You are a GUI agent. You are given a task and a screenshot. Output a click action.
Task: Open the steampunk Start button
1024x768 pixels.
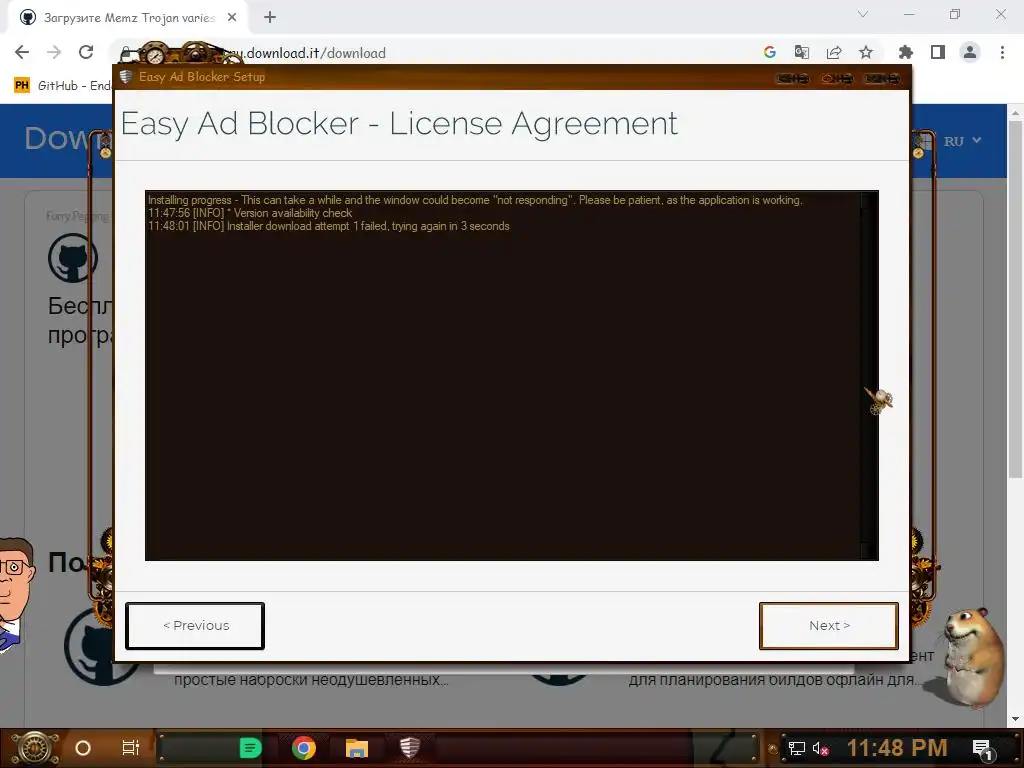(x=35, y=748)
